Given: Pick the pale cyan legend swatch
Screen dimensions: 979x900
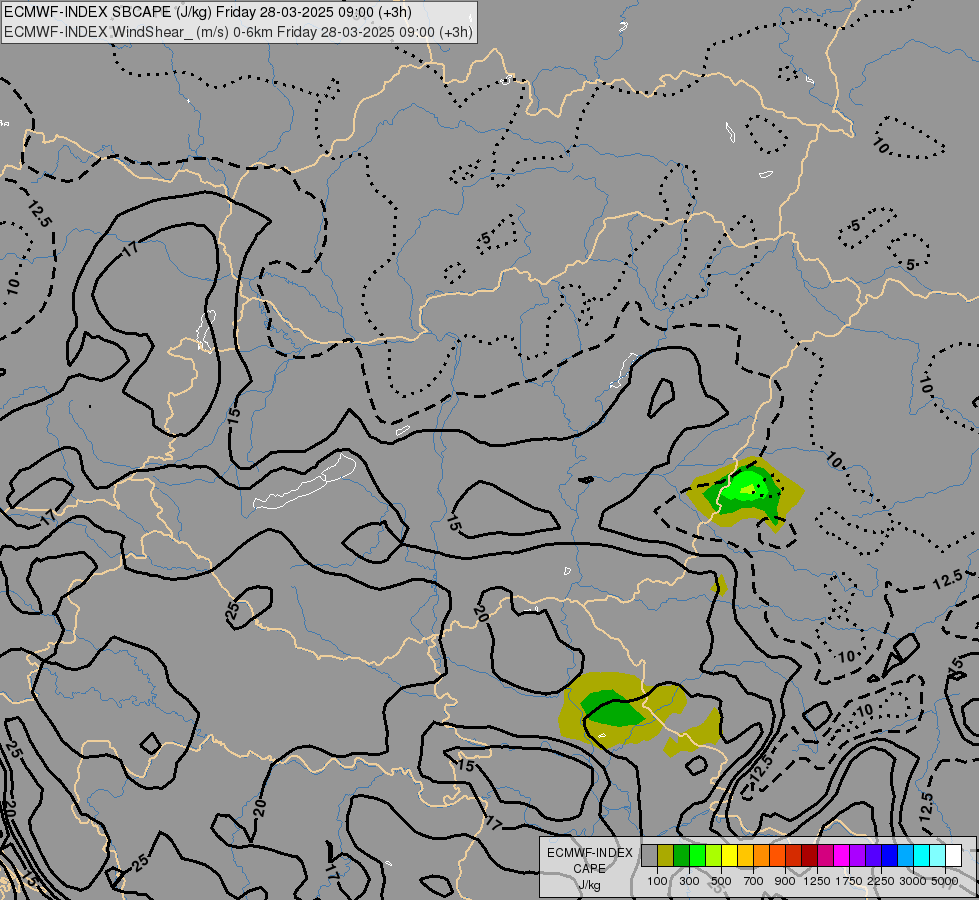Looking at the screenshot, I should click(x=937, y=856).
